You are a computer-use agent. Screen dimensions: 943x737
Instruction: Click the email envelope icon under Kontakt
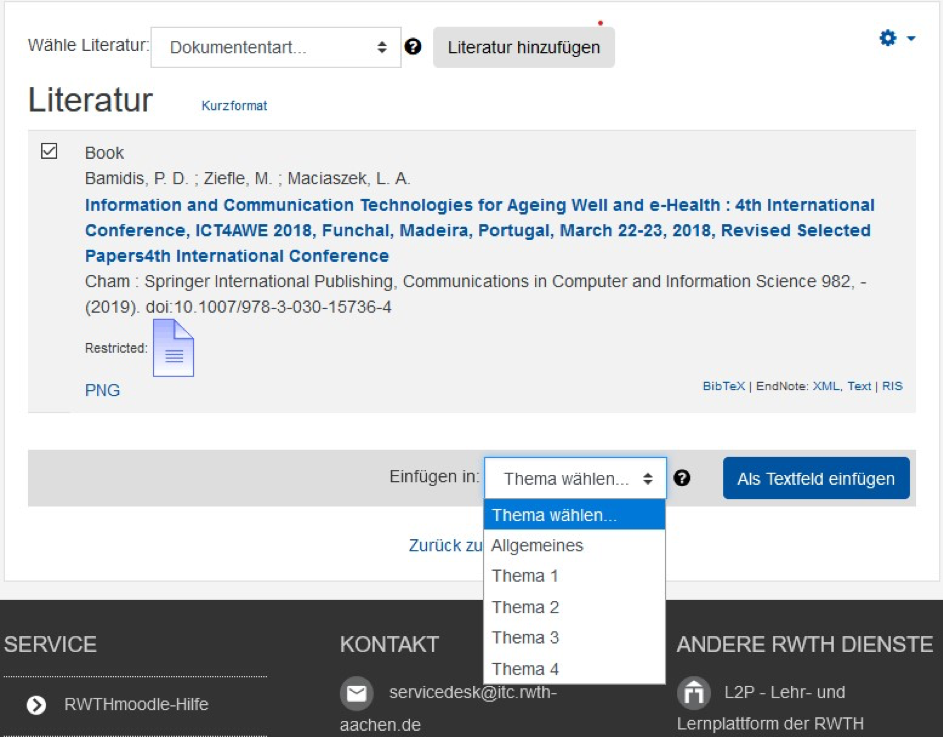[356, 692]
